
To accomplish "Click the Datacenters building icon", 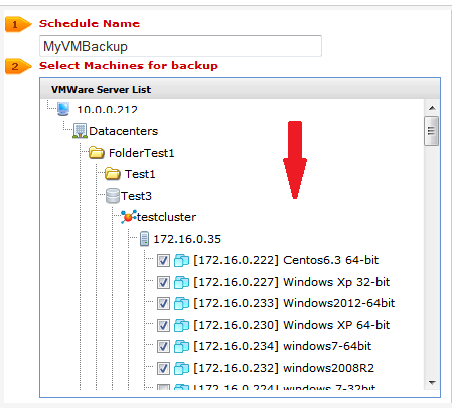I will coord(80,131).
